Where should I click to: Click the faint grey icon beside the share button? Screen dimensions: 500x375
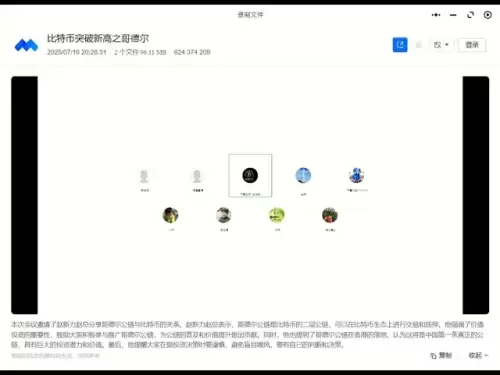coord(419,45)
